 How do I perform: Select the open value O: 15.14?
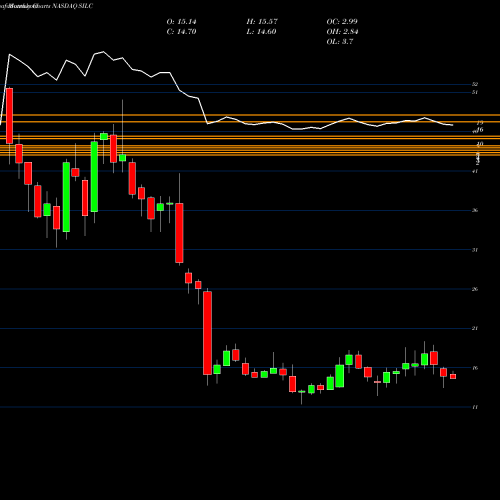[181, 22]
